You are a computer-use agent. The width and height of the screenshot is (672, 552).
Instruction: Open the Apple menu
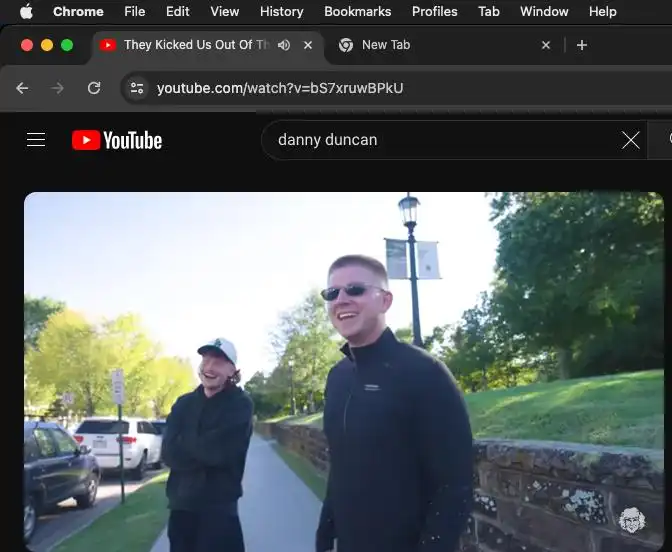pyautogui.click(x=26, y=12)
